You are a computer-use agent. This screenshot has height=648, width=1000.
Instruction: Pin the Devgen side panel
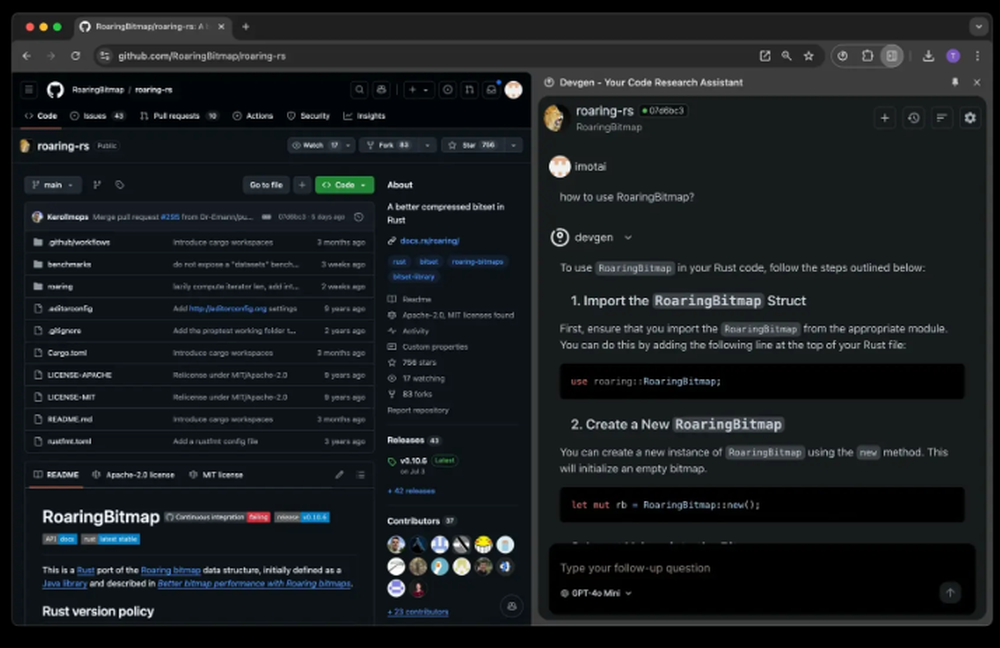pos(955,82)
